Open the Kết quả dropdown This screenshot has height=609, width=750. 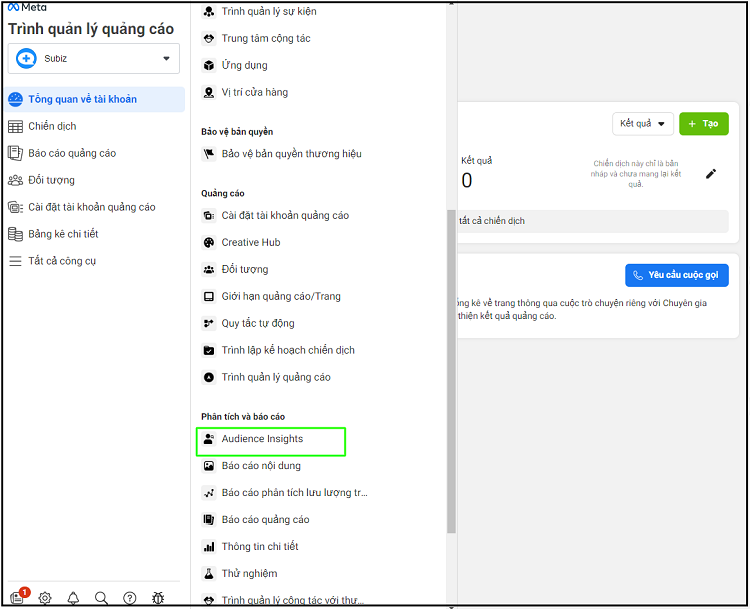(642, 124)
